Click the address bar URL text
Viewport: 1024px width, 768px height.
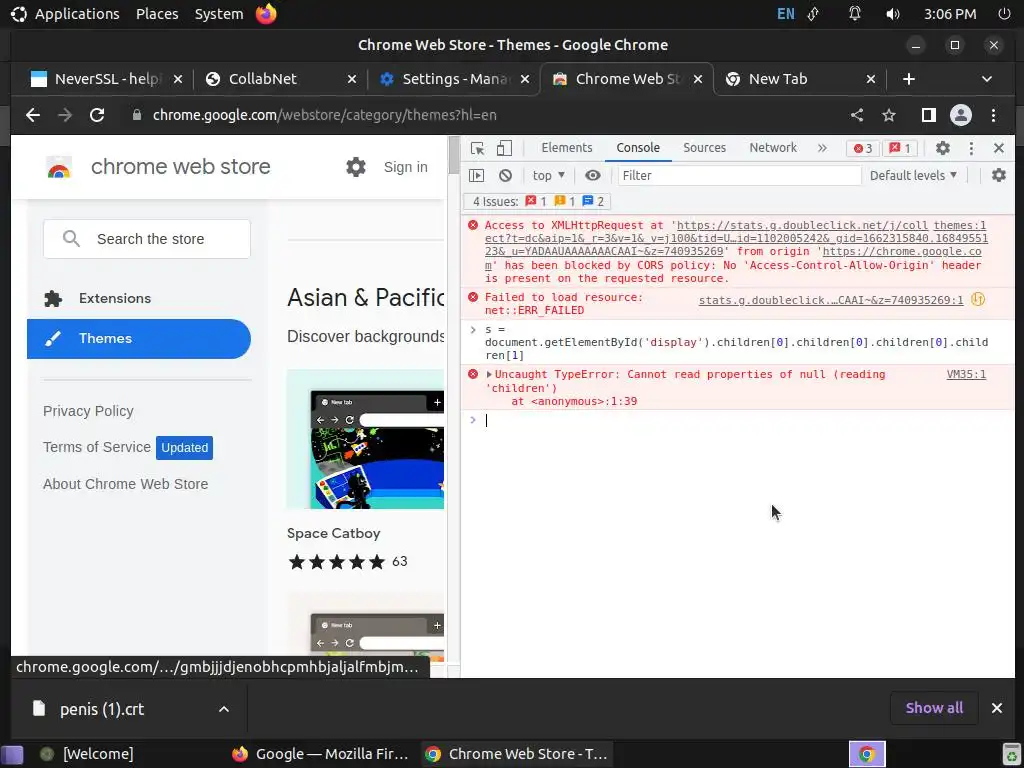(325, 115)
